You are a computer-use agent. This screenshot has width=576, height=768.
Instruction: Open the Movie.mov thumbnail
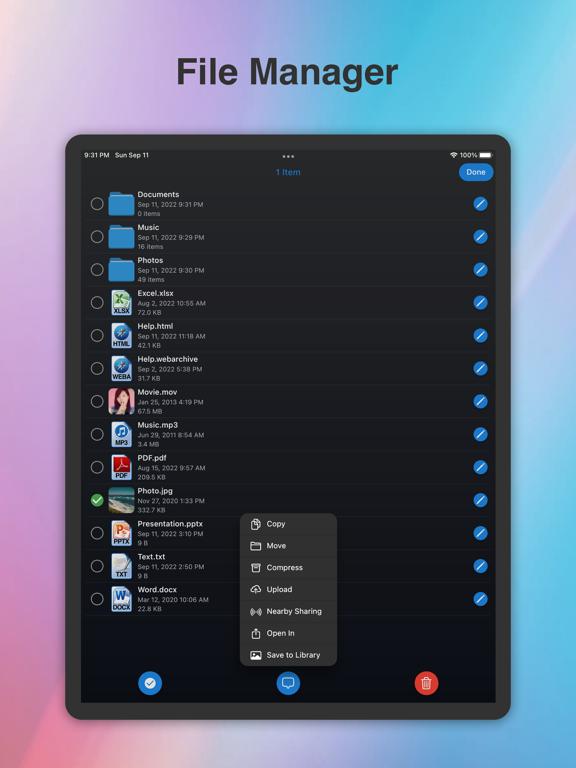point(121,401)
